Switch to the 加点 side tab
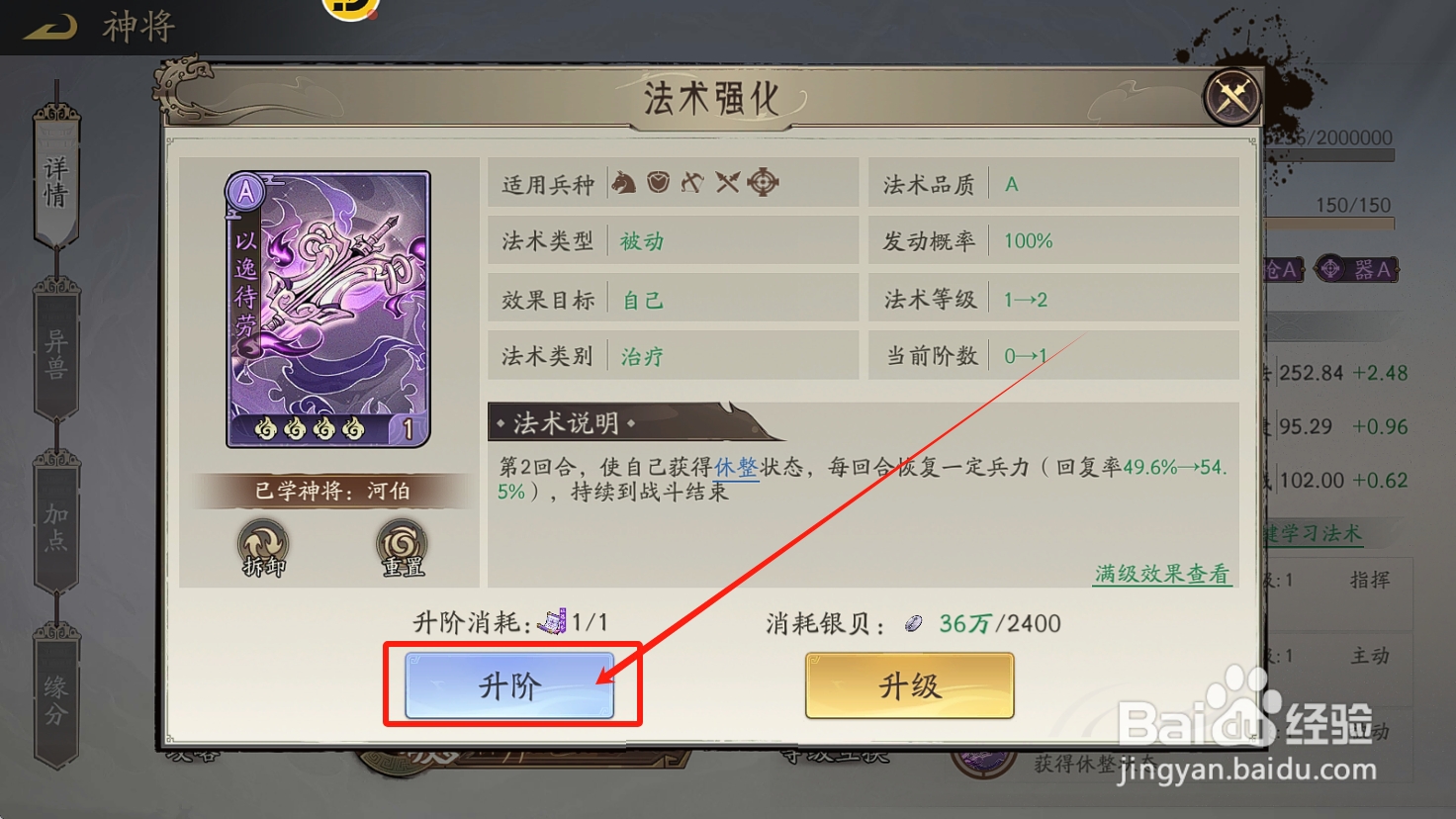Viewport: 1456px width, 819px height. (56, 526)
